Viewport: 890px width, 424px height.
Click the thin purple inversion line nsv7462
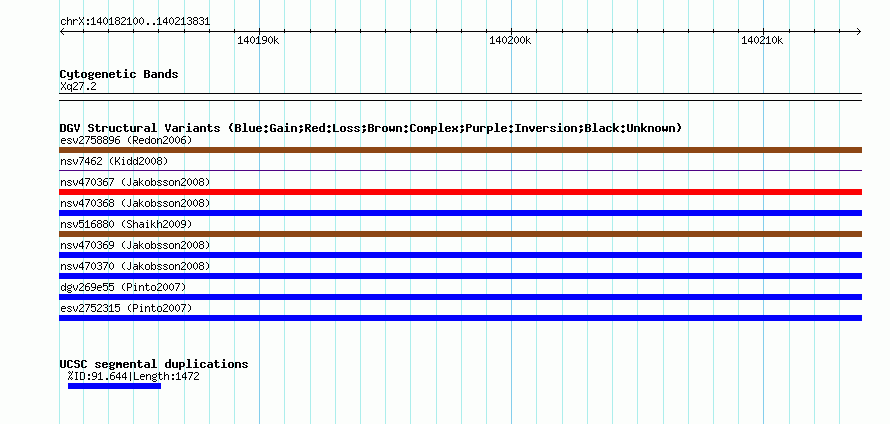[x=460, y=170]
